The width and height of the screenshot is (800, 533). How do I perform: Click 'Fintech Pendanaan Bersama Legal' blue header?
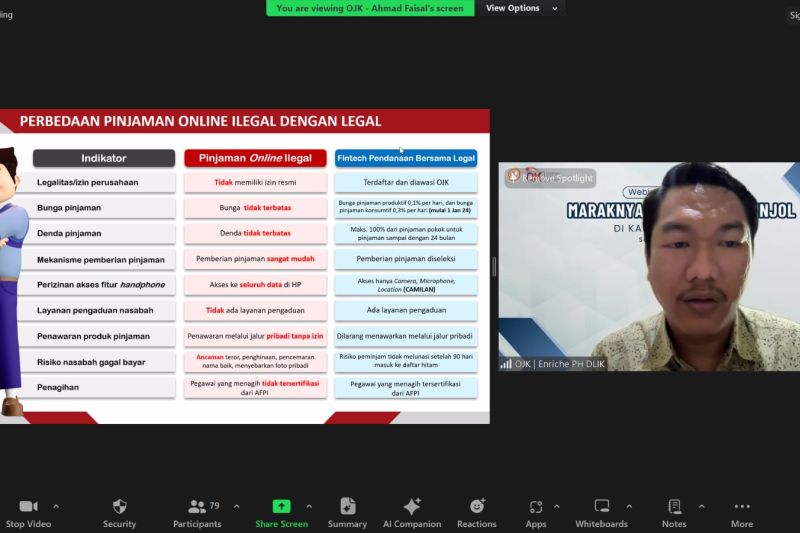pos(406,158)
